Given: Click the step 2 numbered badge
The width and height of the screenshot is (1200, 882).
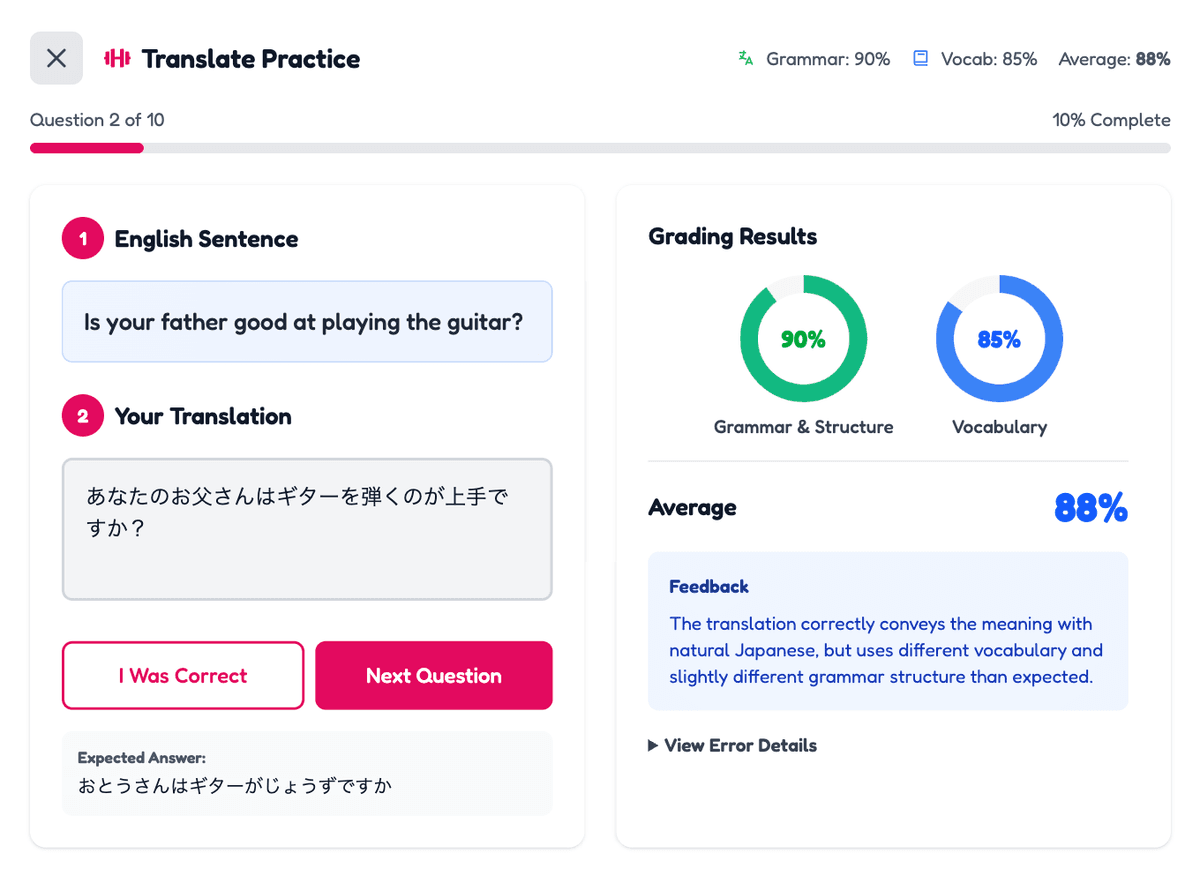Looking at the screenshot, I should click(x=82, y=416).
